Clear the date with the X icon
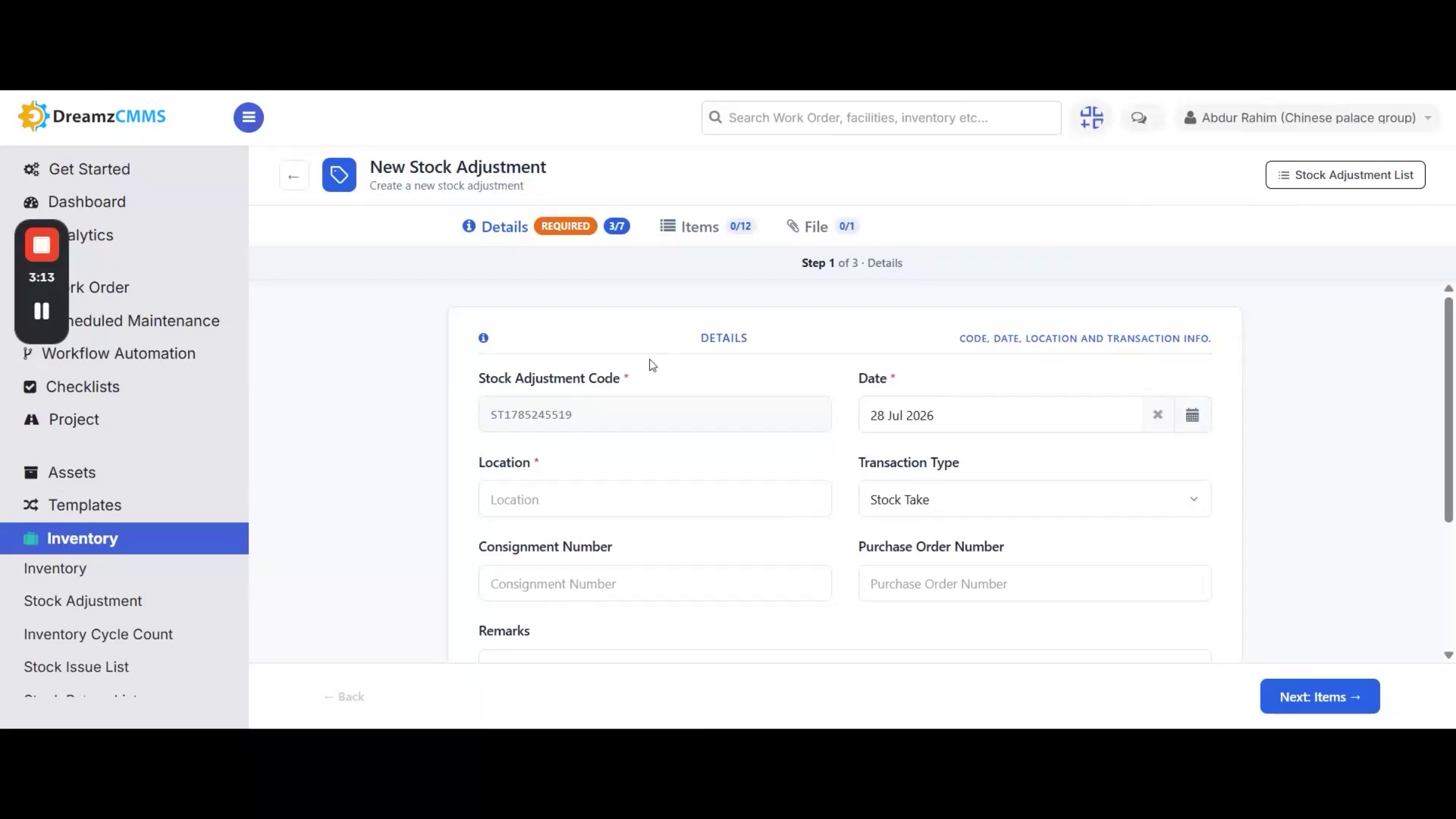Screen dimensions: 1456x819 (1158, 415)
